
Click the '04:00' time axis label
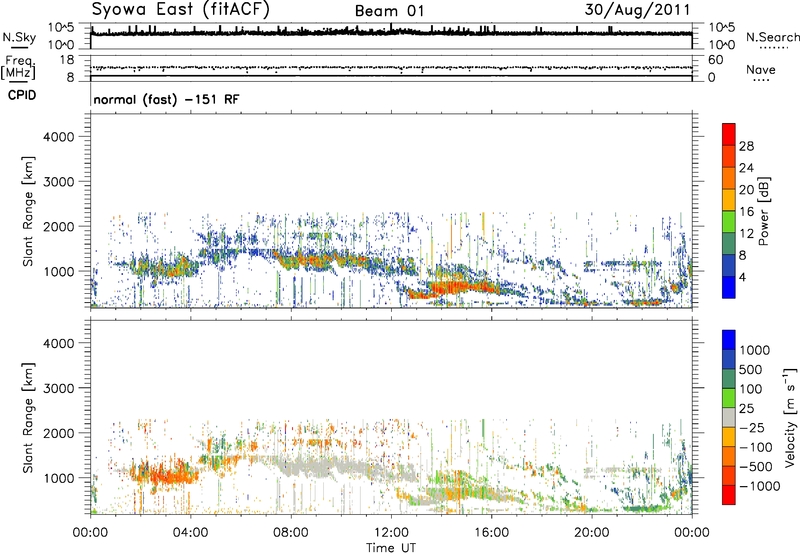tap(190, 533)
